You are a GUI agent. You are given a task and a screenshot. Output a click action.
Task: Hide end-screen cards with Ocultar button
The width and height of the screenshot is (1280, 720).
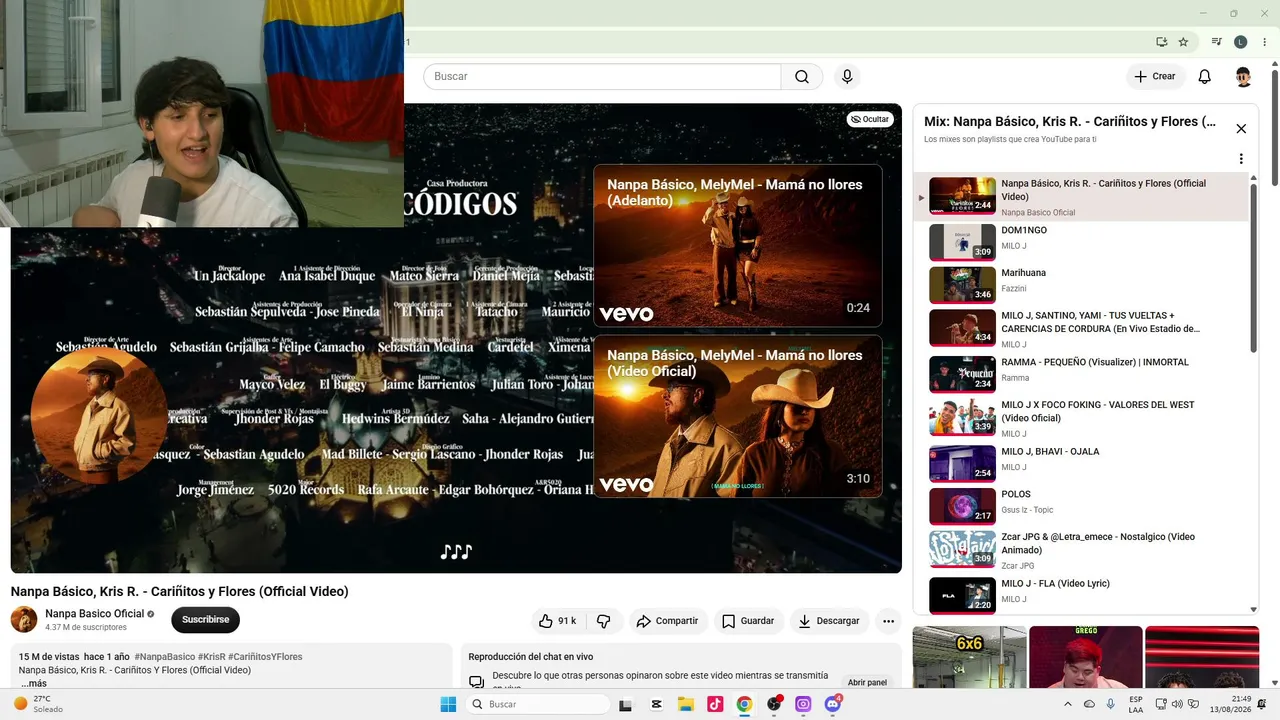click(869, 119)
